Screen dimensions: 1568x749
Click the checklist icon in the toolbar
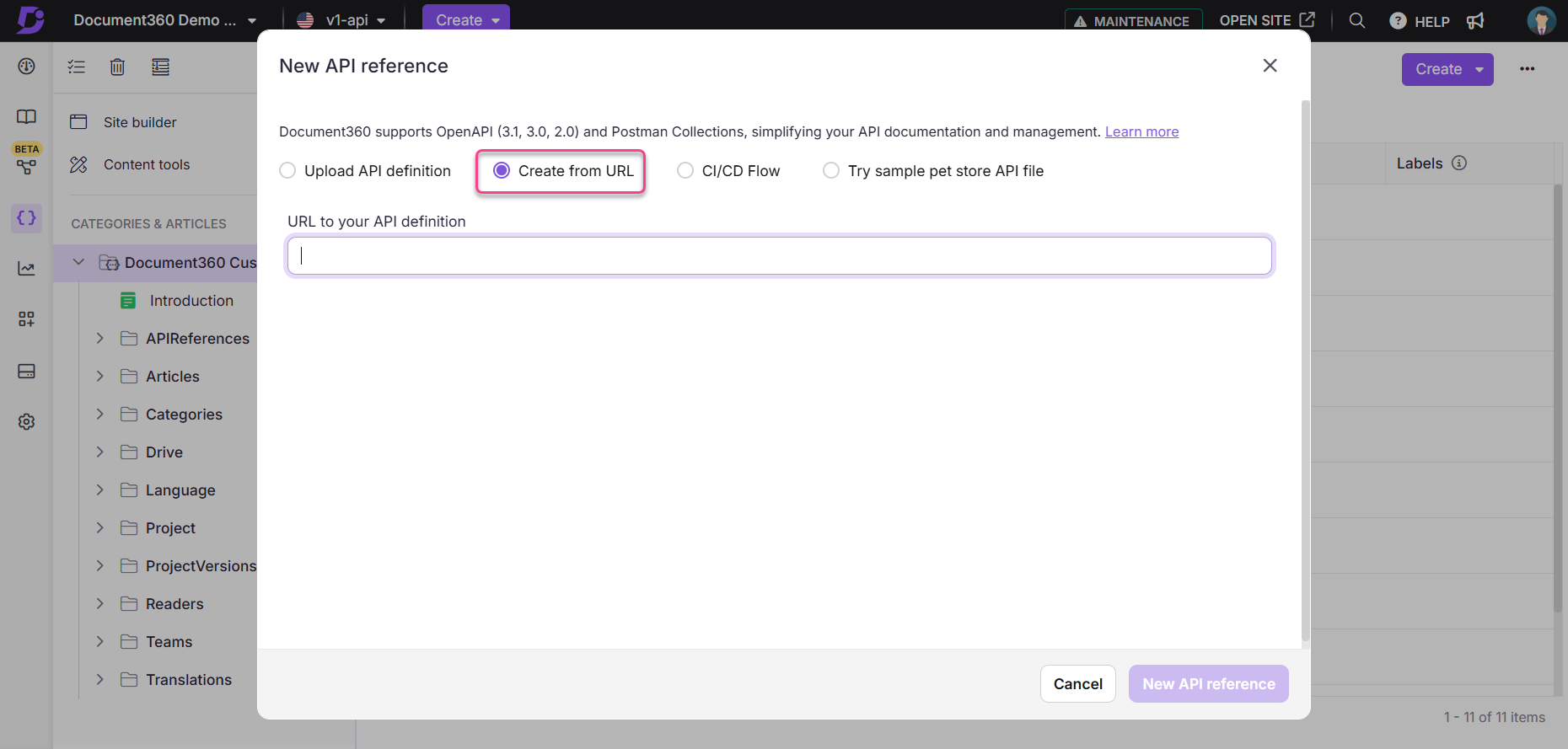click(x=77, y=67)
